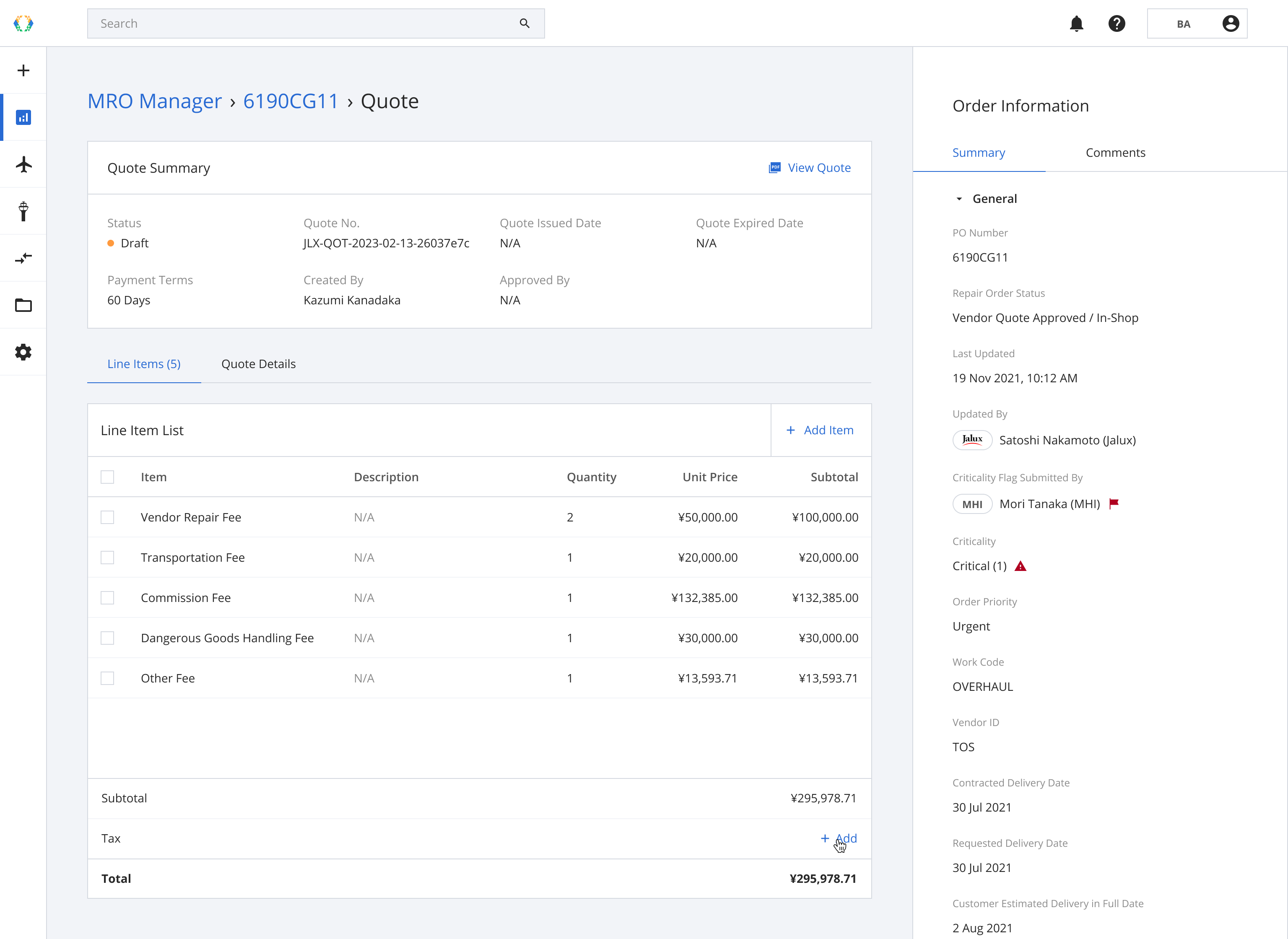Click the 60 Days payment terms value

tap(129, 300)
